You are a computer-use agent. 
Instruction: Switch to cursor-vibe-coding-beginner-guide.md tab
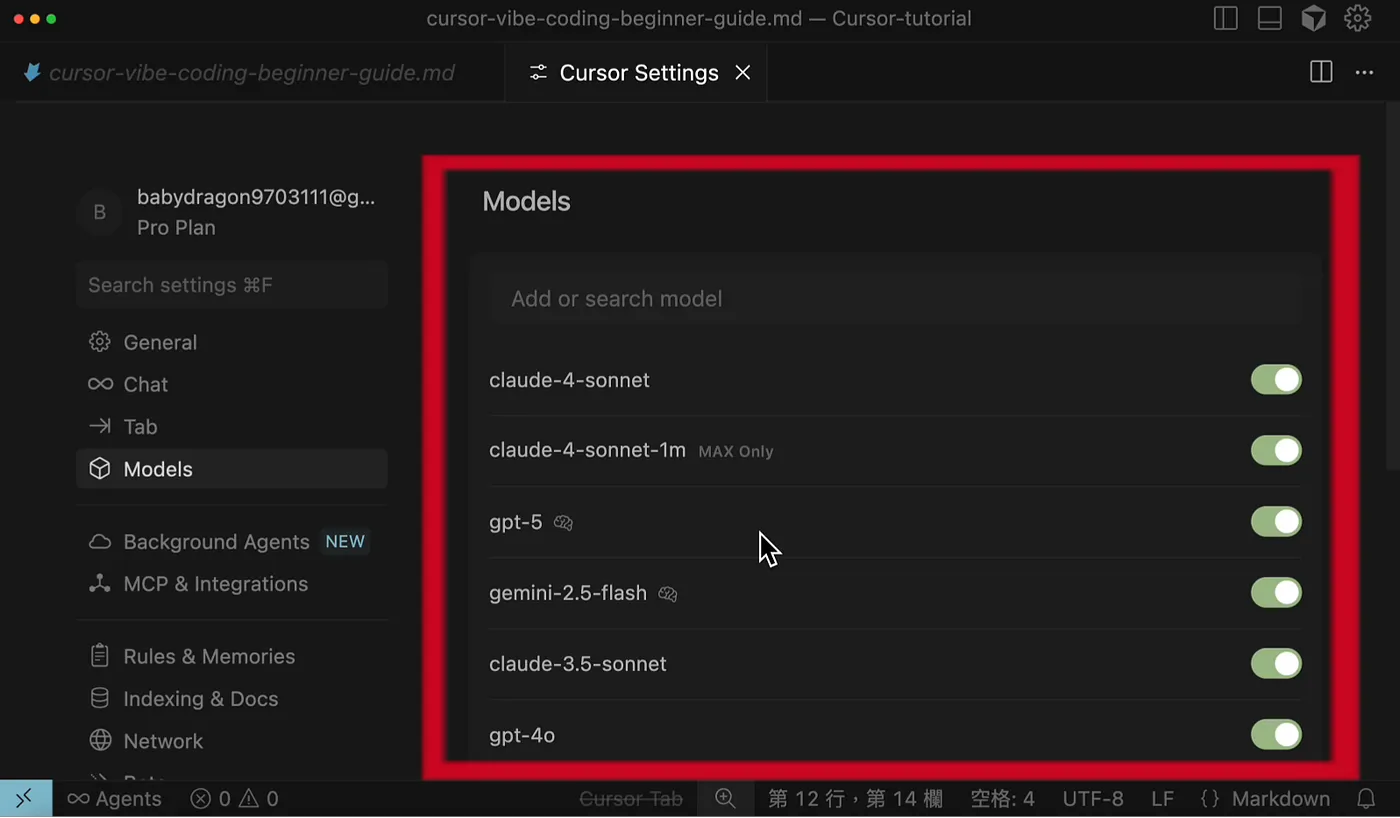coord(252,72)
